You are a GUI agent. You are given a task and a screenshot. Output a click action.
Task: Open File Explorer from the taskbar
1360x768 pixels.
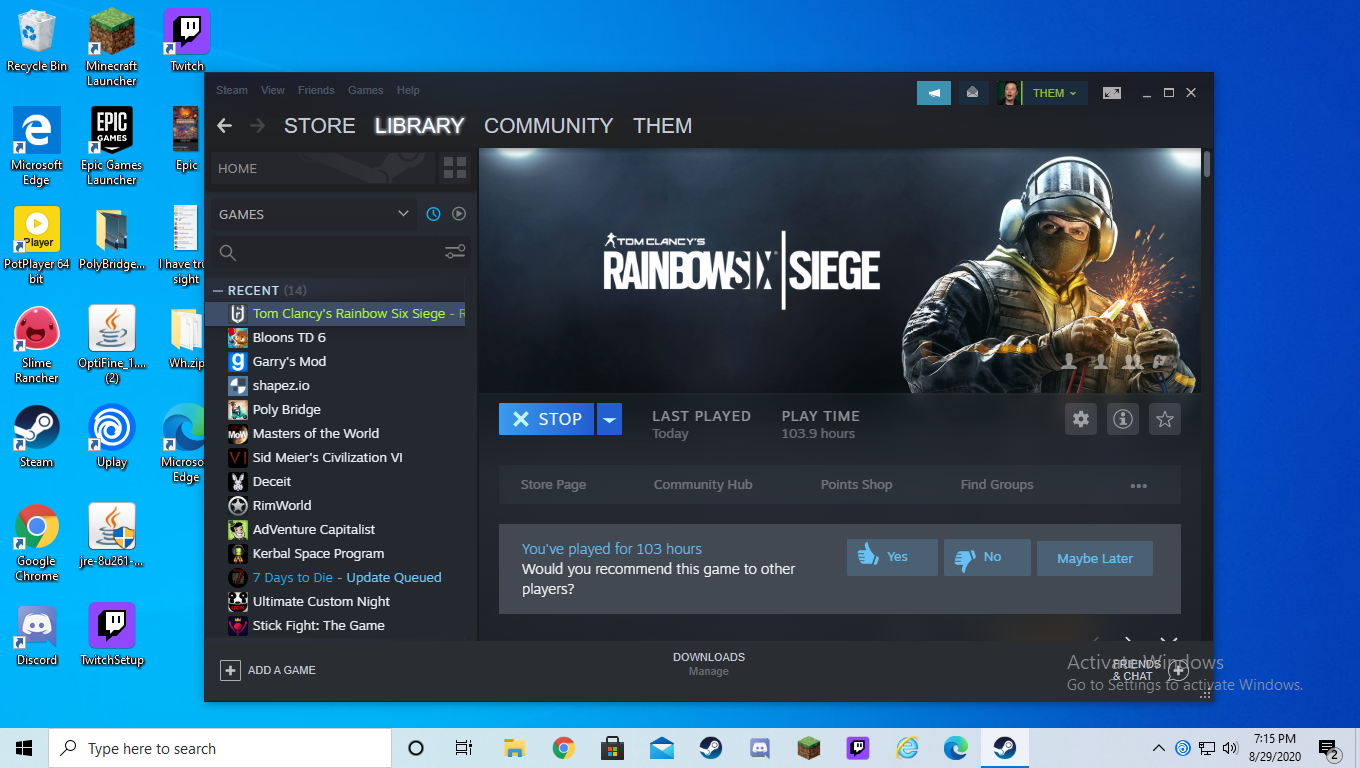[x=514, y=748]
